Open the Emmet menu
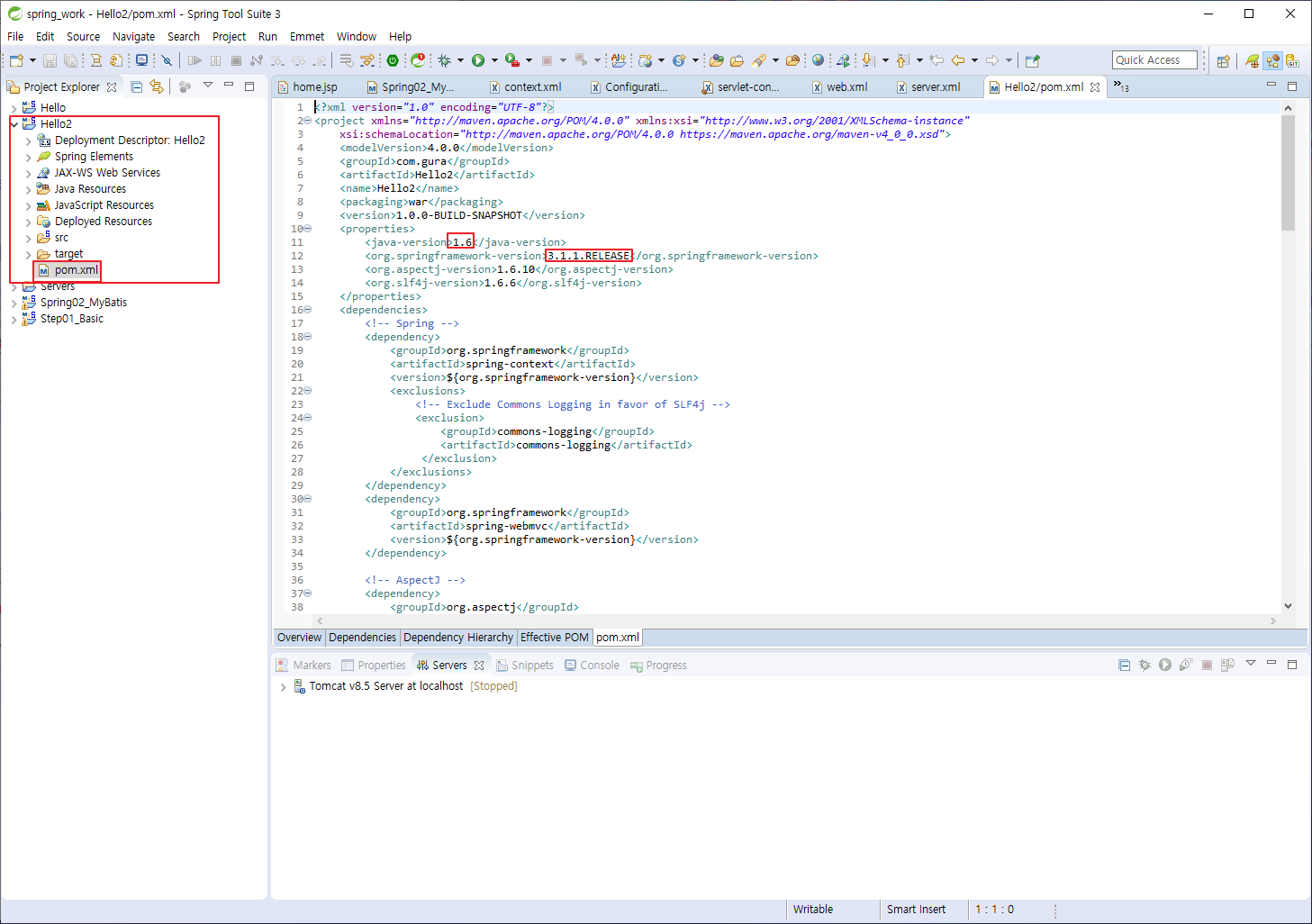The height and width of the screenshot is (924, 1312). 307,36
